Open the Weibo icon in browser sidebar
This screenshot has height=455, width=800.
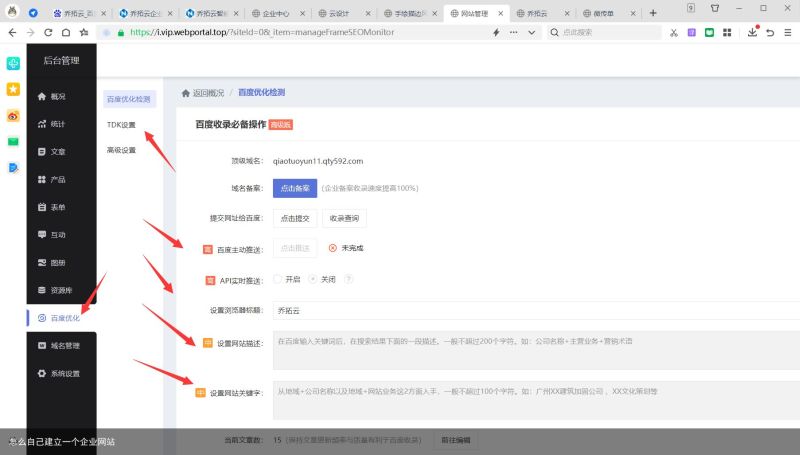[13, 116]
